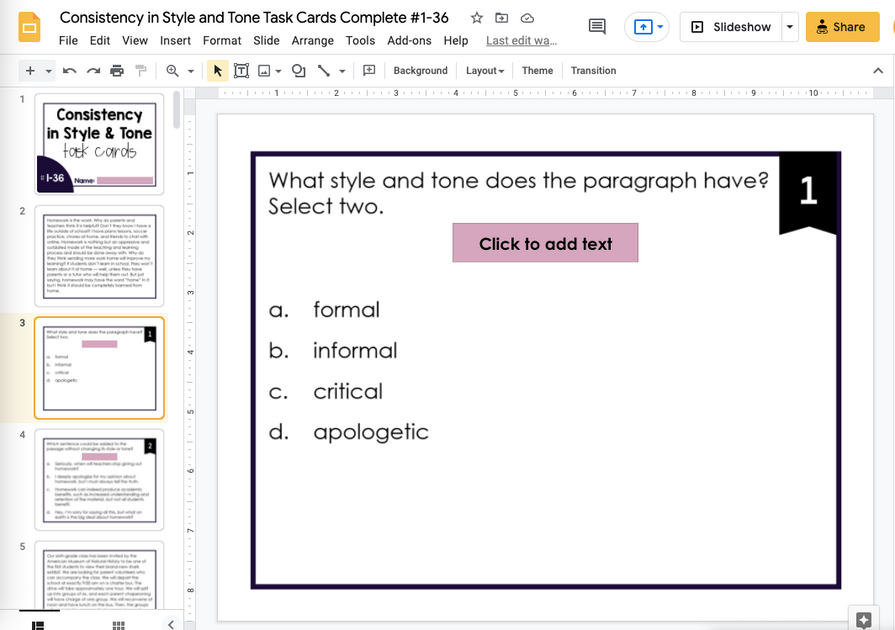The image size is (895, 630).
Task: Open version history via Last edit link
Action: [521, 41]
